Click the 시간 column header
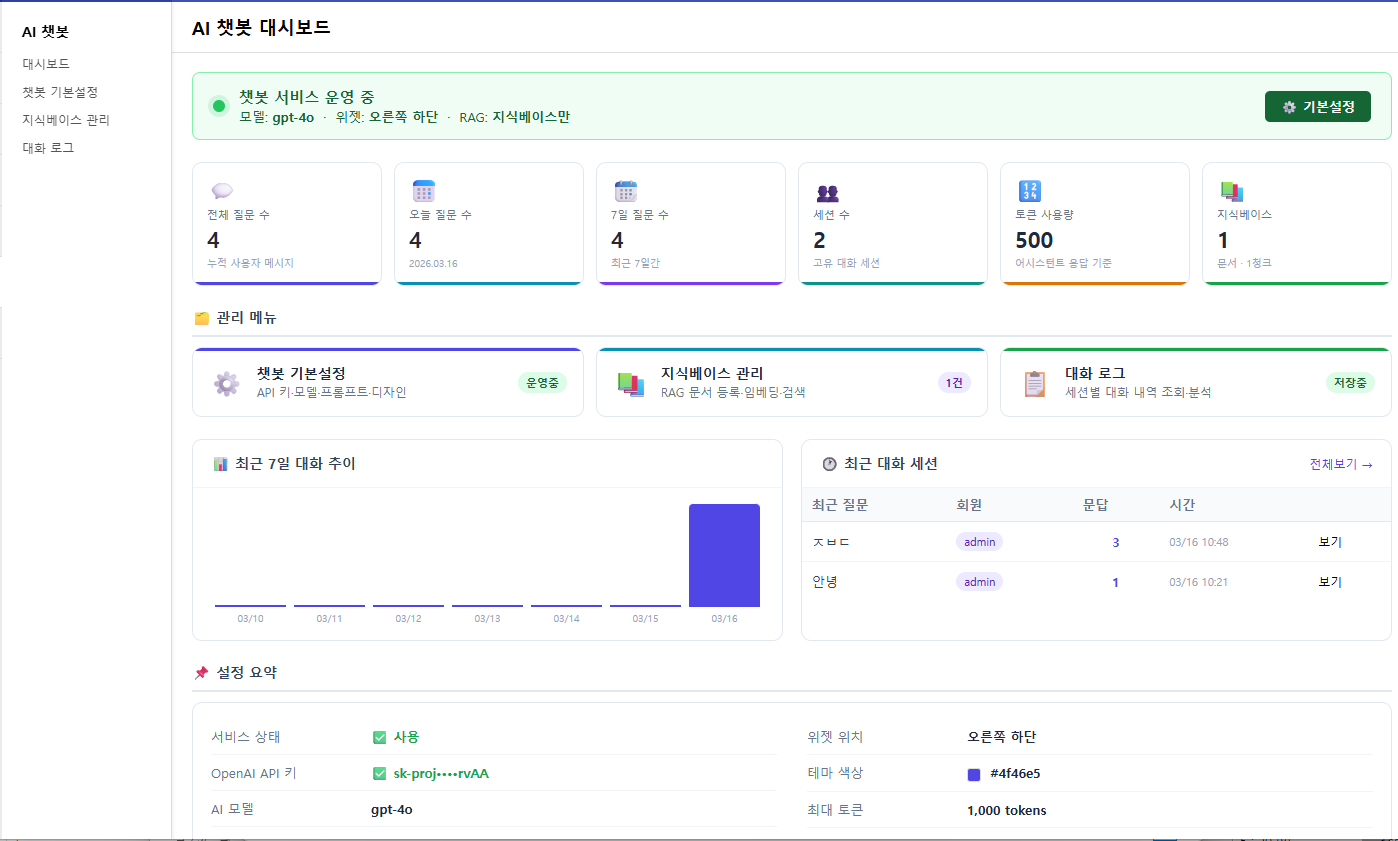The image size is (1398, 841). (1182, 505)
